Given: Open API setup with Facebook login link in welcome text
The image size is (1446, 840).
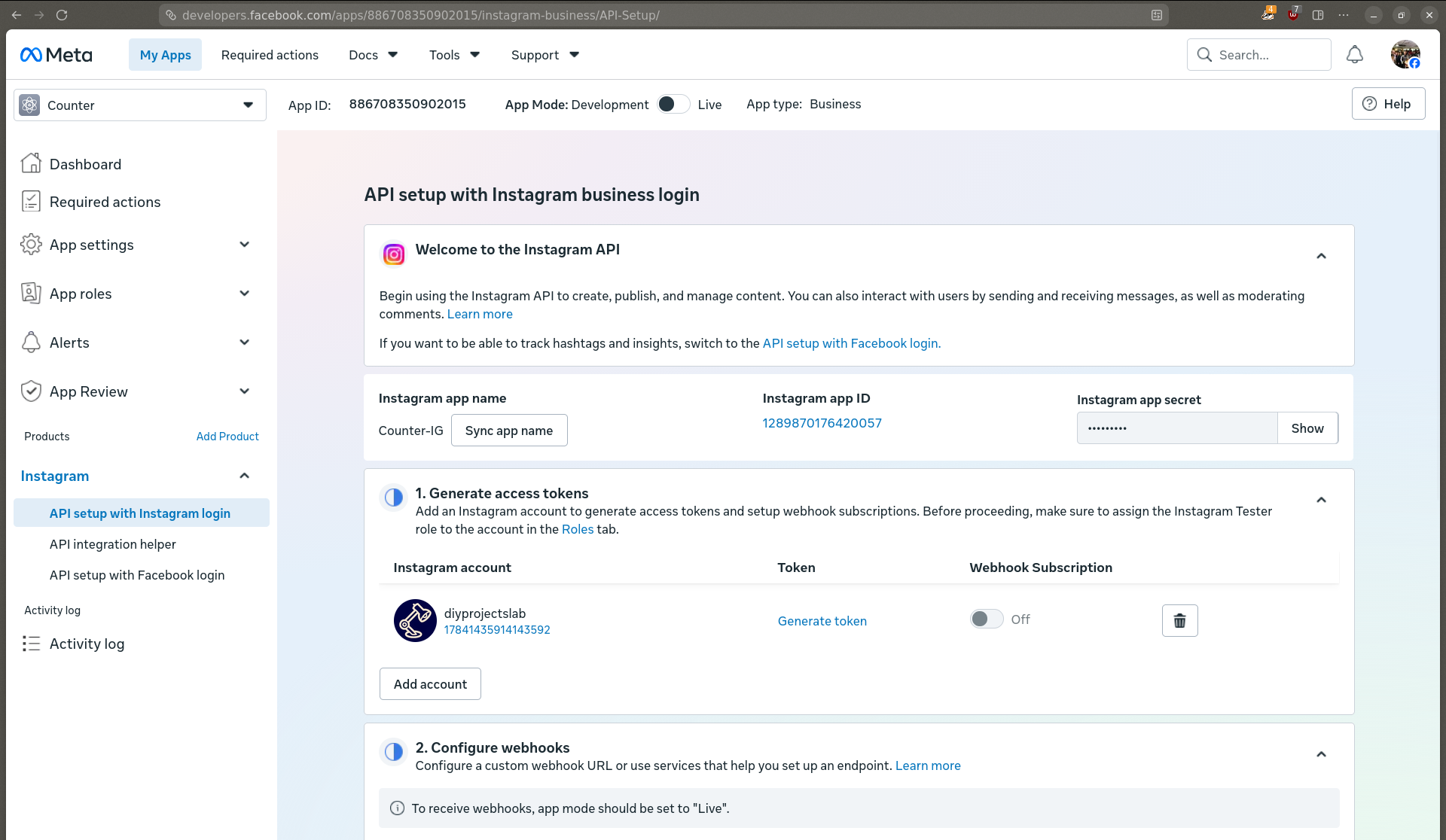Looking at the screenshot, I should 852,343.
